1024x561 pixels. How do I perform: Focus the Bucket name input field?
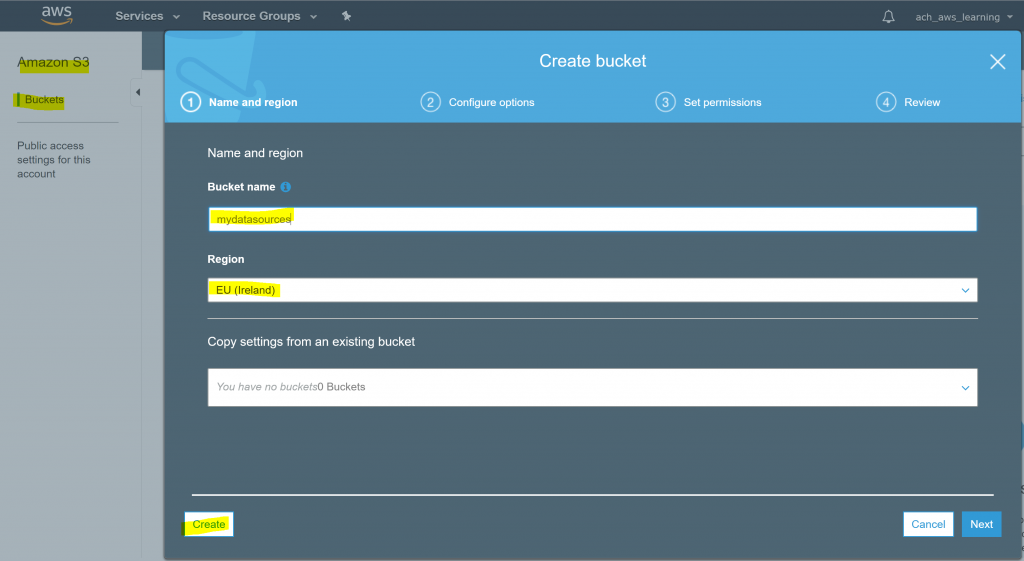592,219
